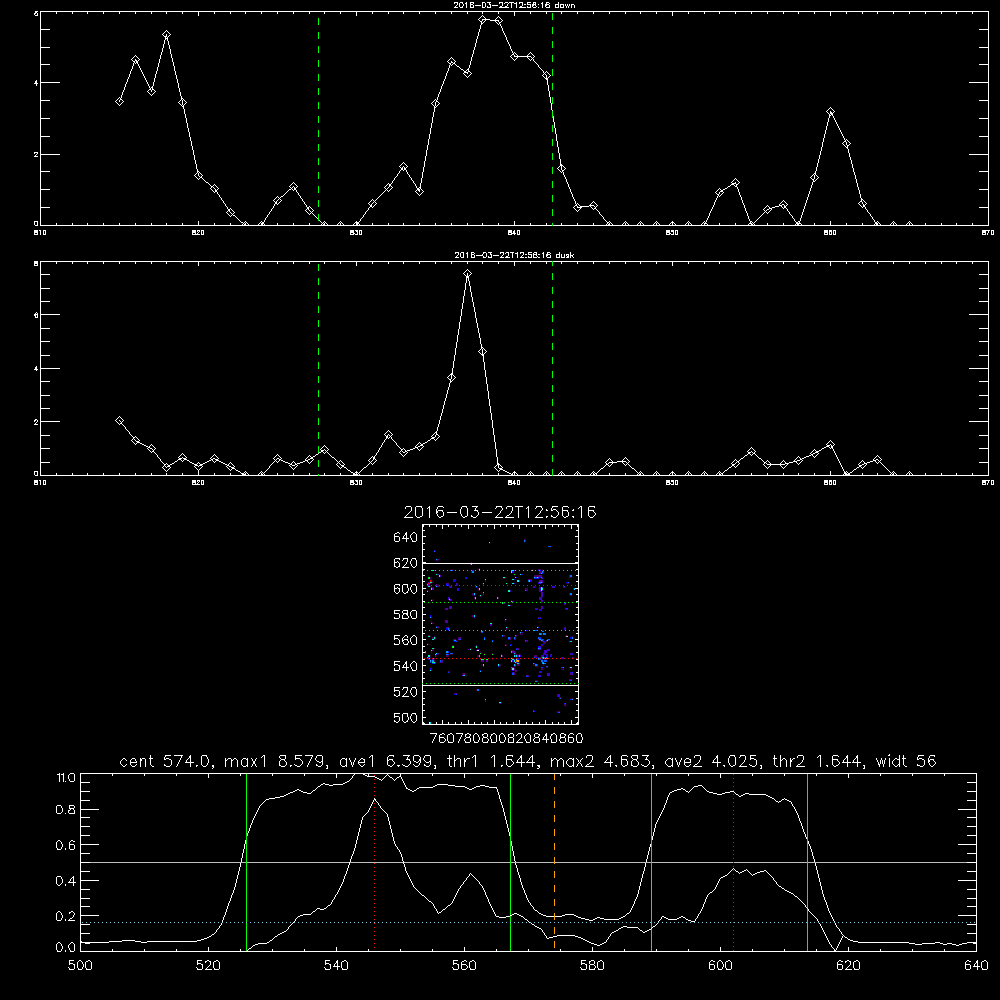Click the scatter image x-axis label string
This screenshot has width=1000, height=1000.
click(507, 739)
